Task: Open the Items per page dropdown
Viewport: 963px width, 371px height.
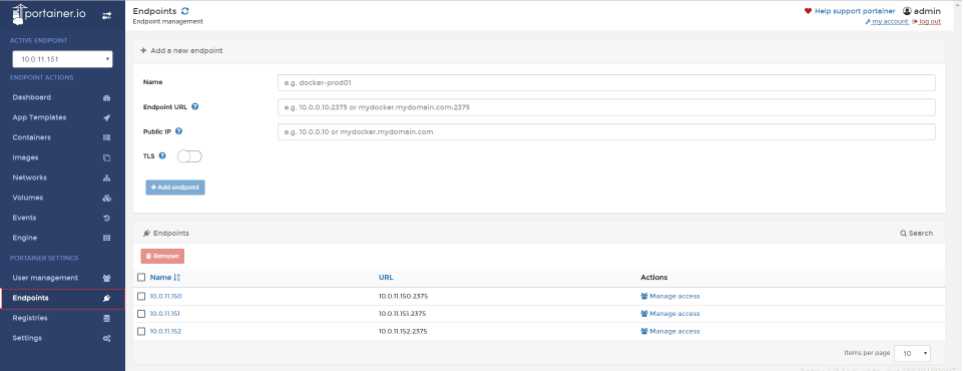Action: point(912,353)
